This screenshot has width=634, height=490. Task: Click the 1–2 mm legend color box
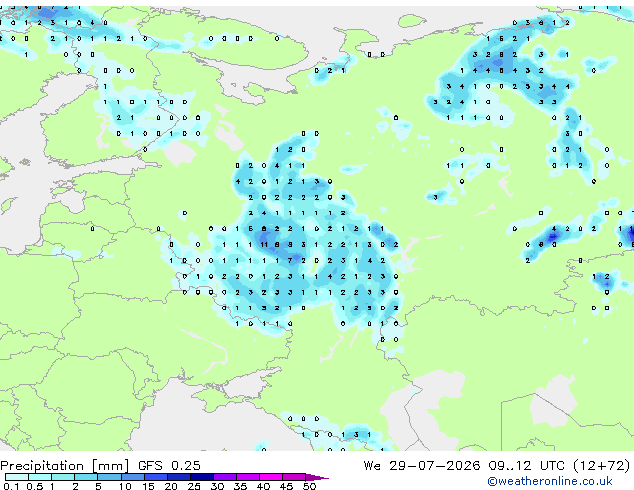click(63, 477)
